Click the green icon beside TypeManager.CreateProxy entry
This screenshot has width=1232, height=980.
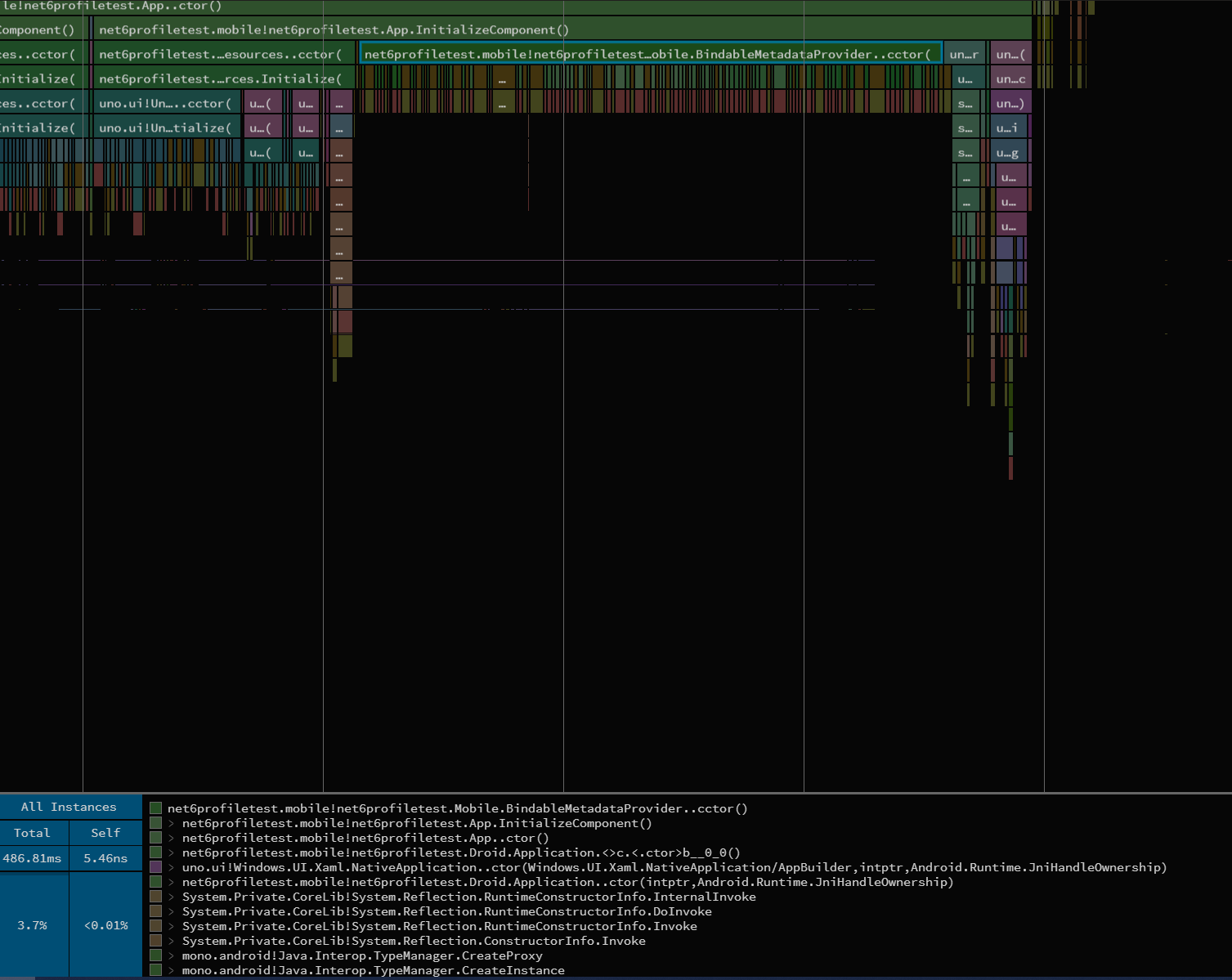click(155, 955)
